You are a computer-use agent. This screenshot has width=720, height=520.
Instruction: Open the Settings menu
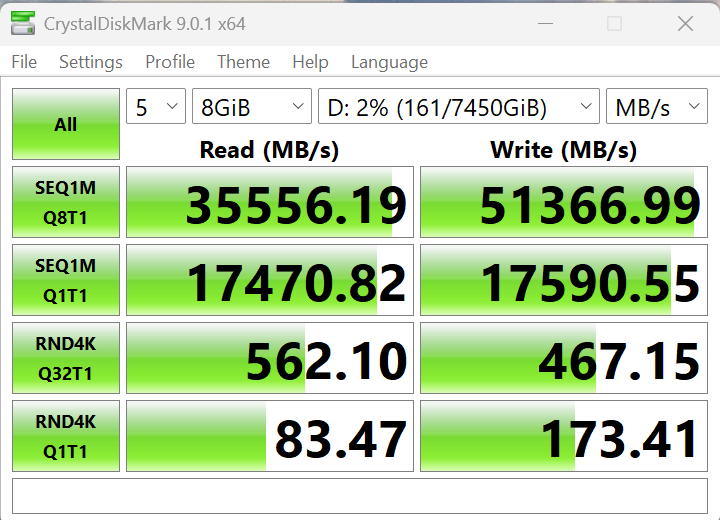[90, 62]
